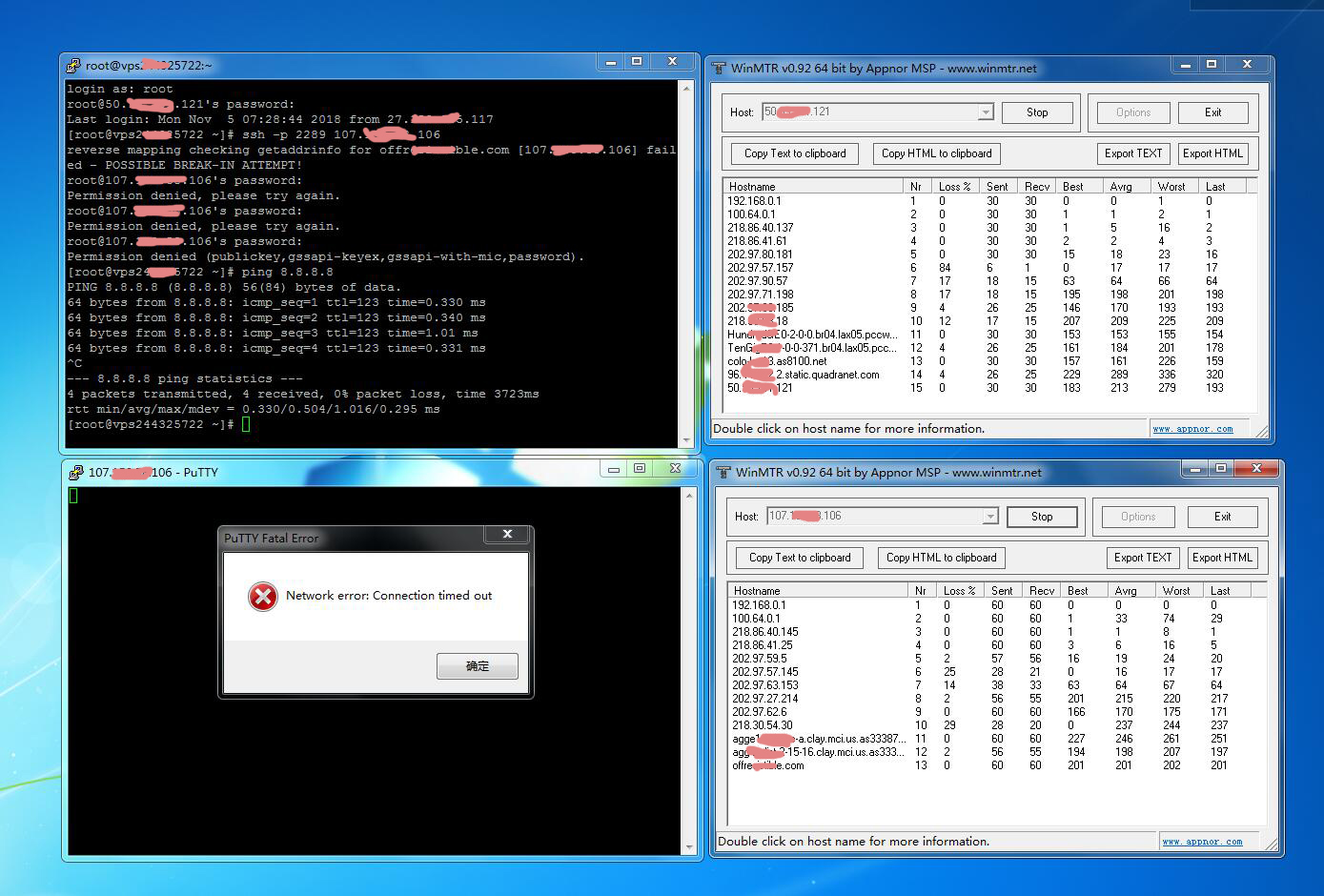Copy HTML to clipboard in the upper WinMTR

(936, 153)
